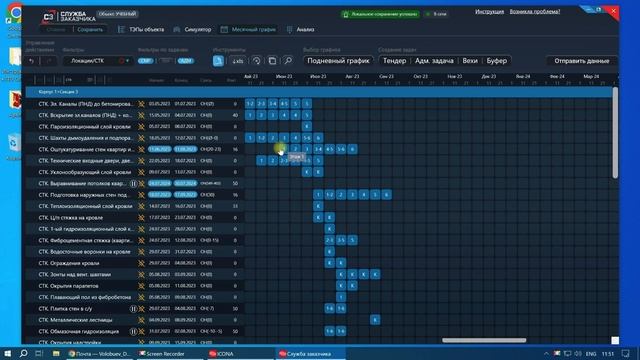640x360 pixels.
Task: Click crossed-tools icon on Окрытия парапетов row
Action: point(141,286)
